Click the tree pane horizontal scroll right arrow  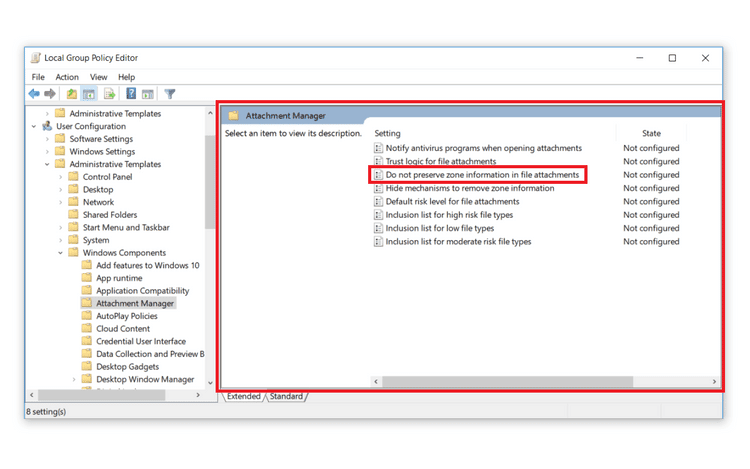198,395
